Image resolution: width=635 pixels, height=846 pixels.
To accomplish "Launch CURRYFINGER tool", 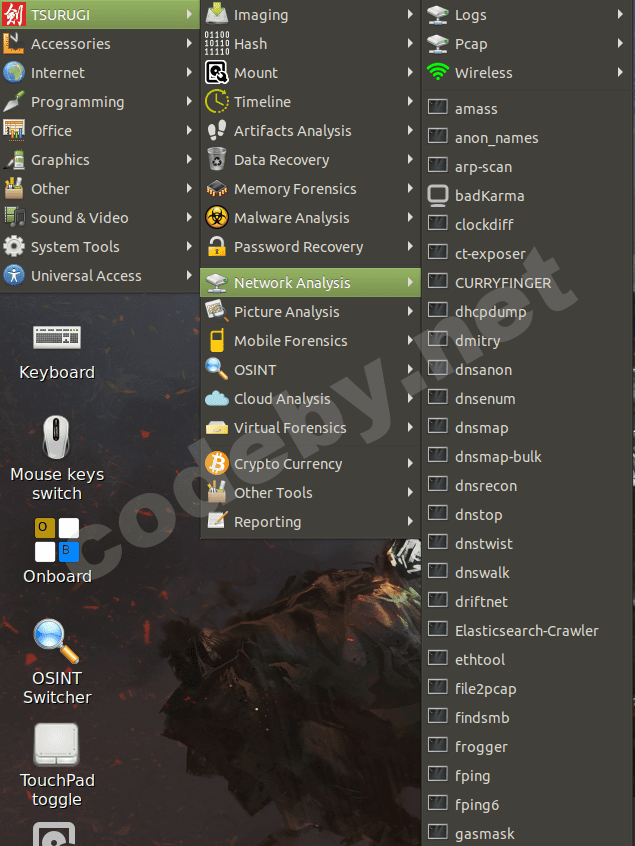I will [527, 283].
